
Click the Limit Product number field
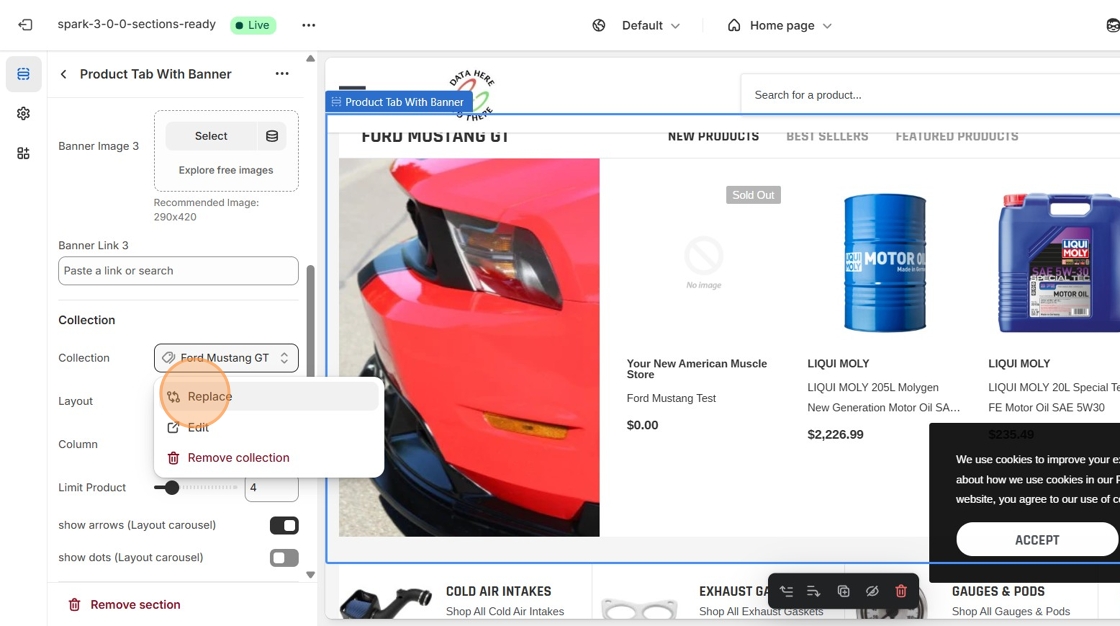click(x=271, y=488)
